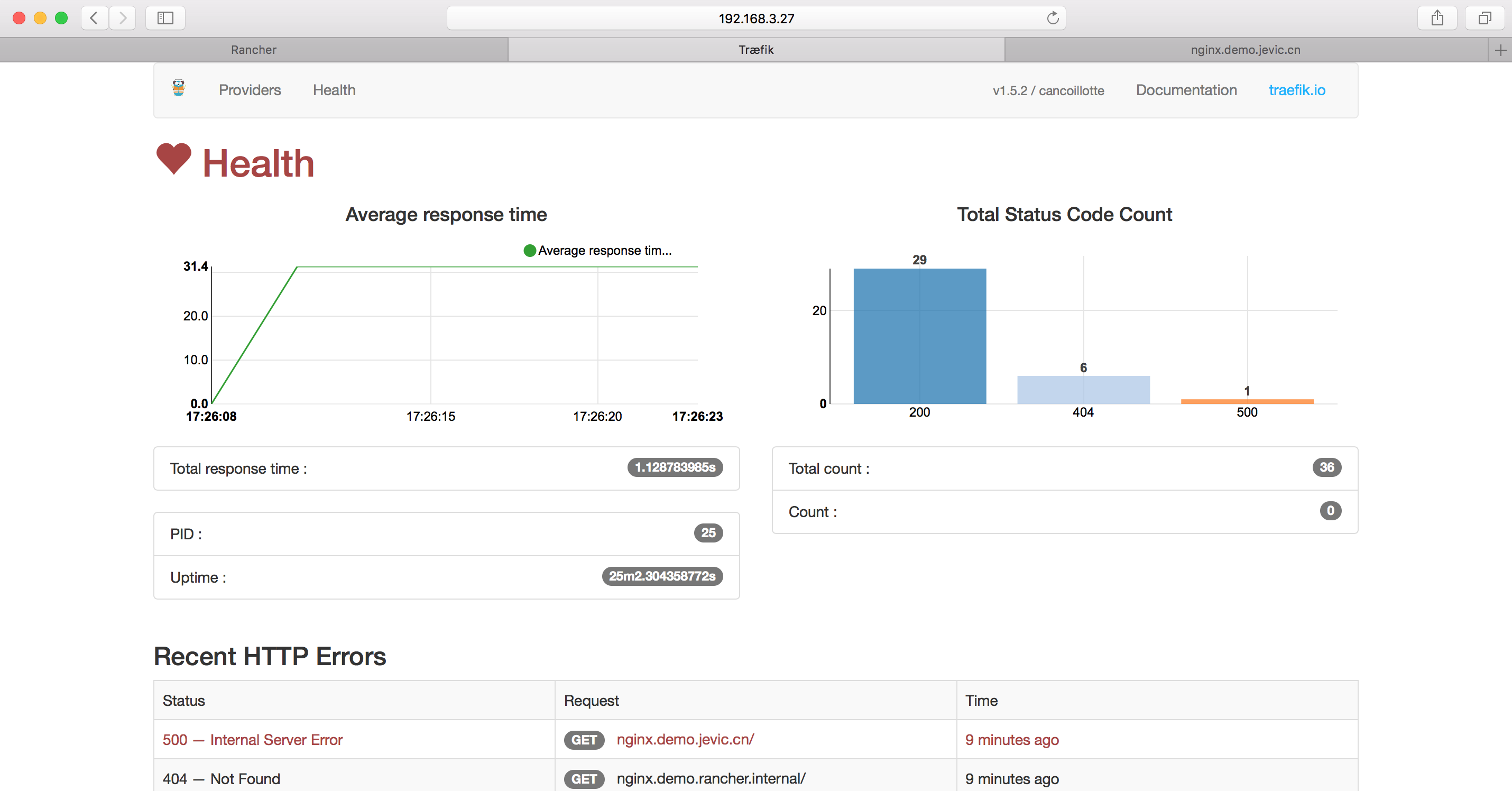Add a new tab with plus icon

(x=1500, y=50)
